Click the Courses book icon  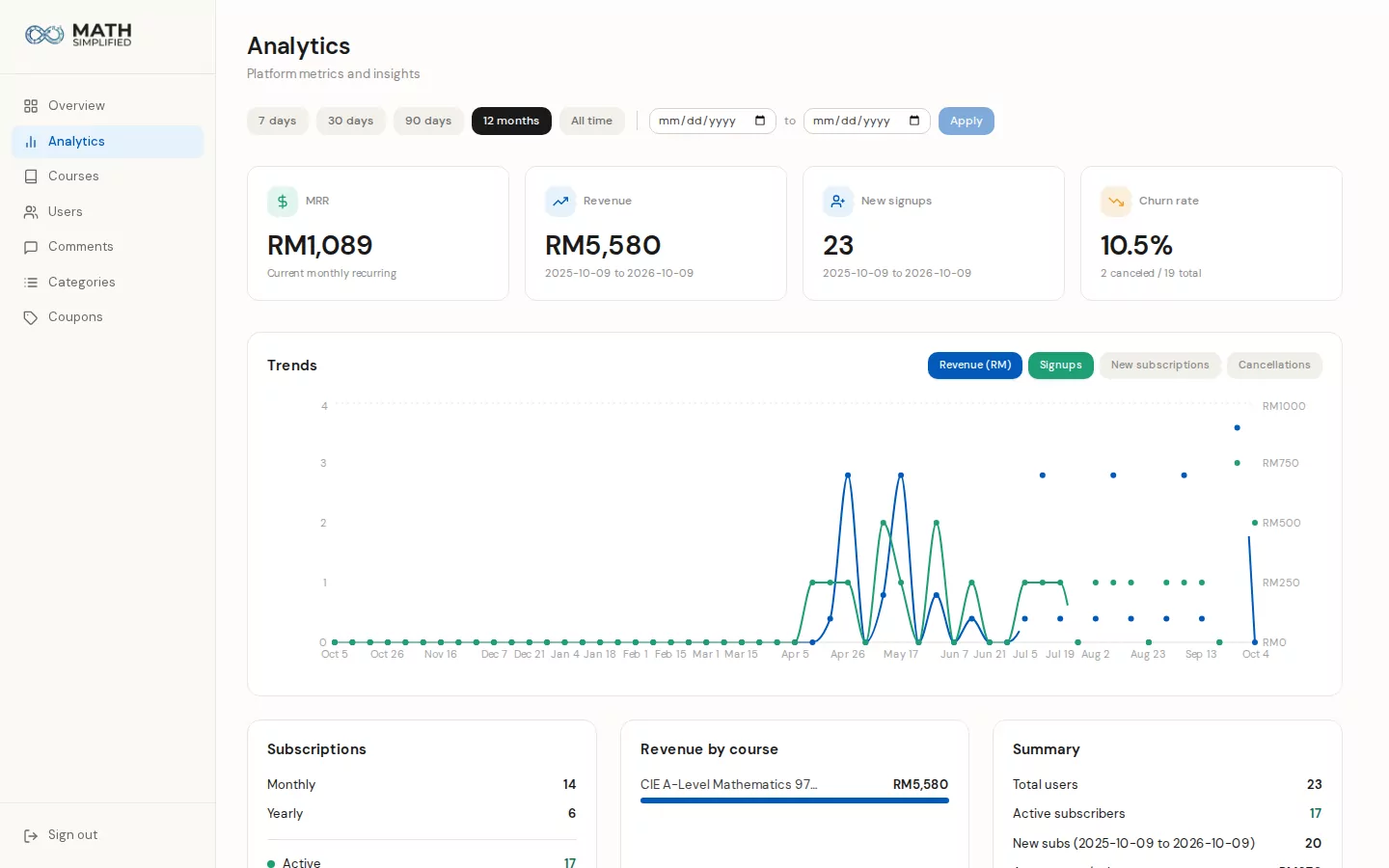(31, 176)
